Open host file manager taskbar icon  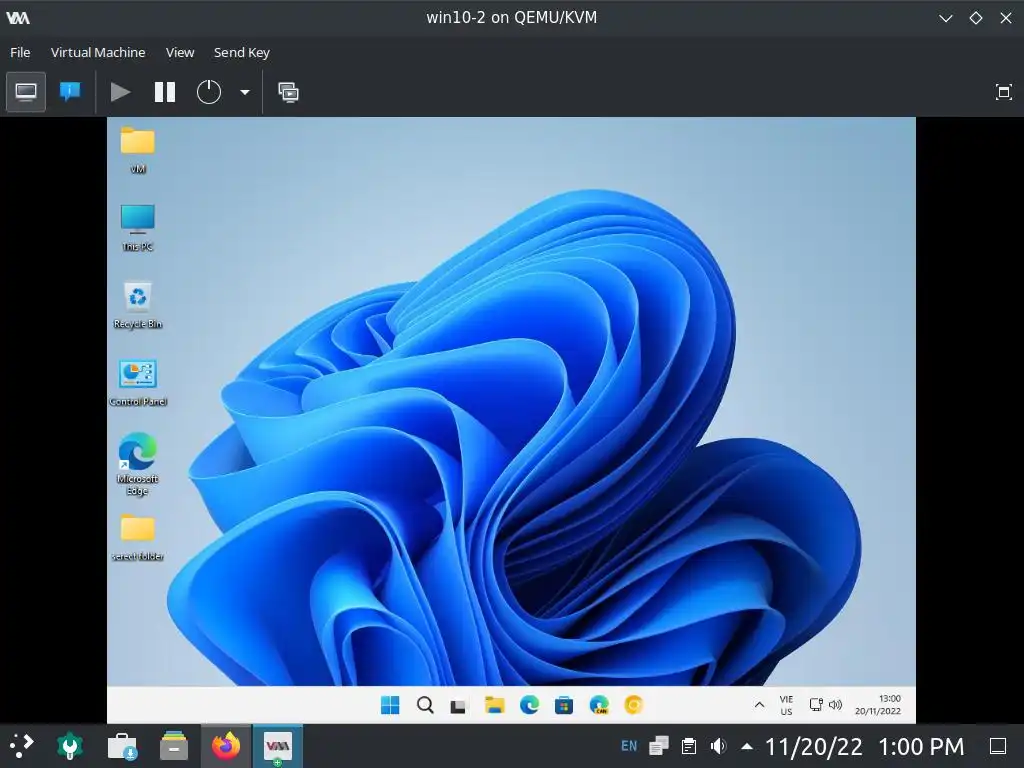coord(174,745)
